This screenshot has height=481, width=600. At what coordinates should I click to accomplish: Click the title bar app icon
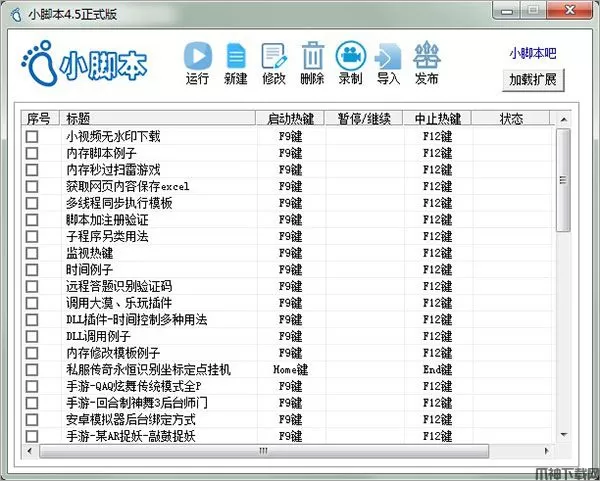(x=16, y=15)
